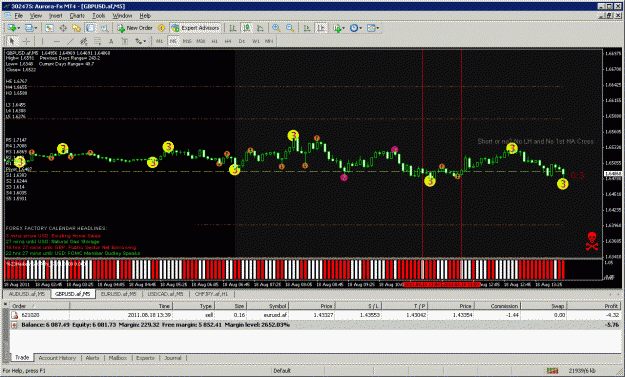Select the Fibonacci Retracement tool
625x377 pixels.
click(97, 41)
